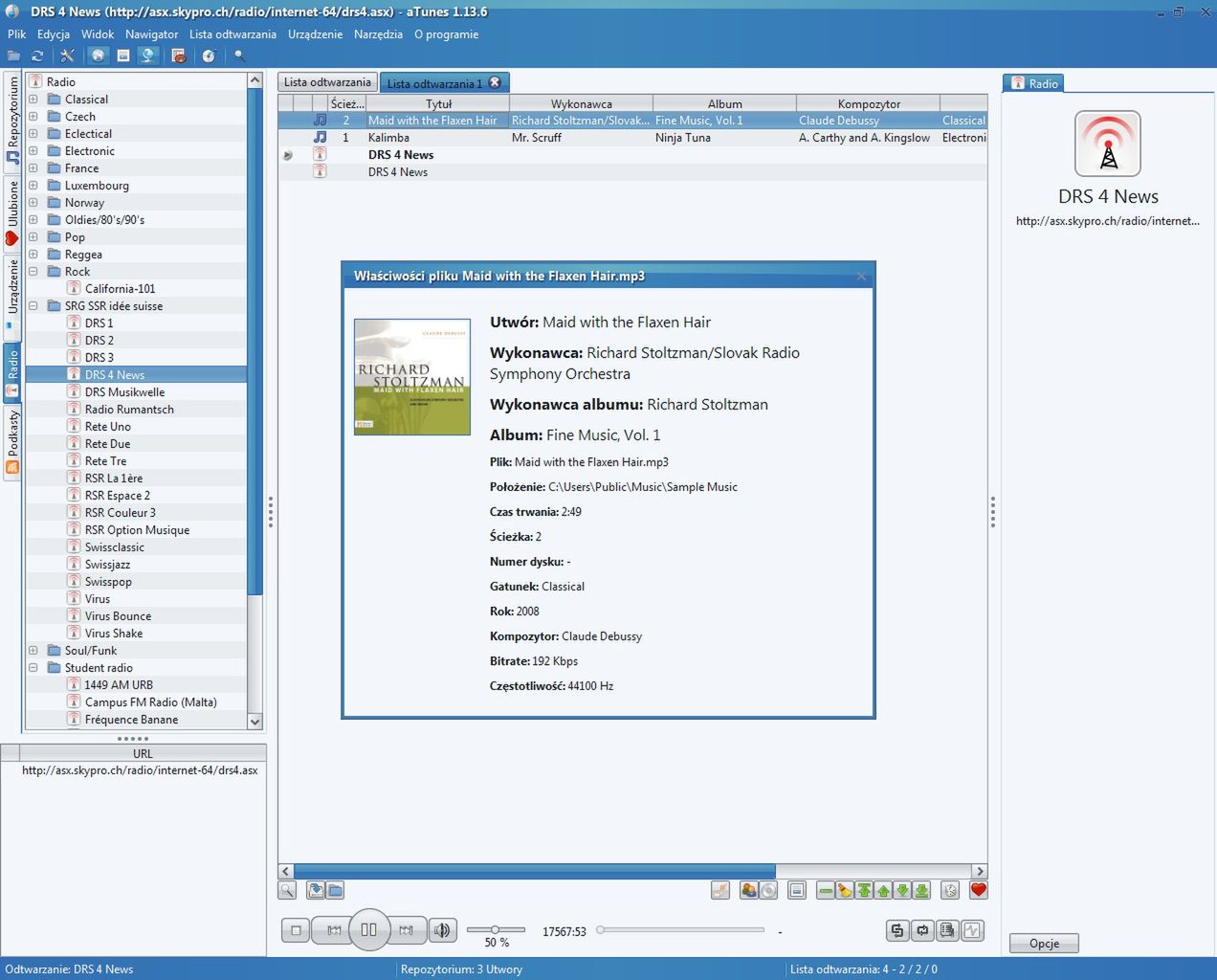The image size is (1217, 980).
Task: Click the dice icon below the playlist
Action: coord(950,891)
